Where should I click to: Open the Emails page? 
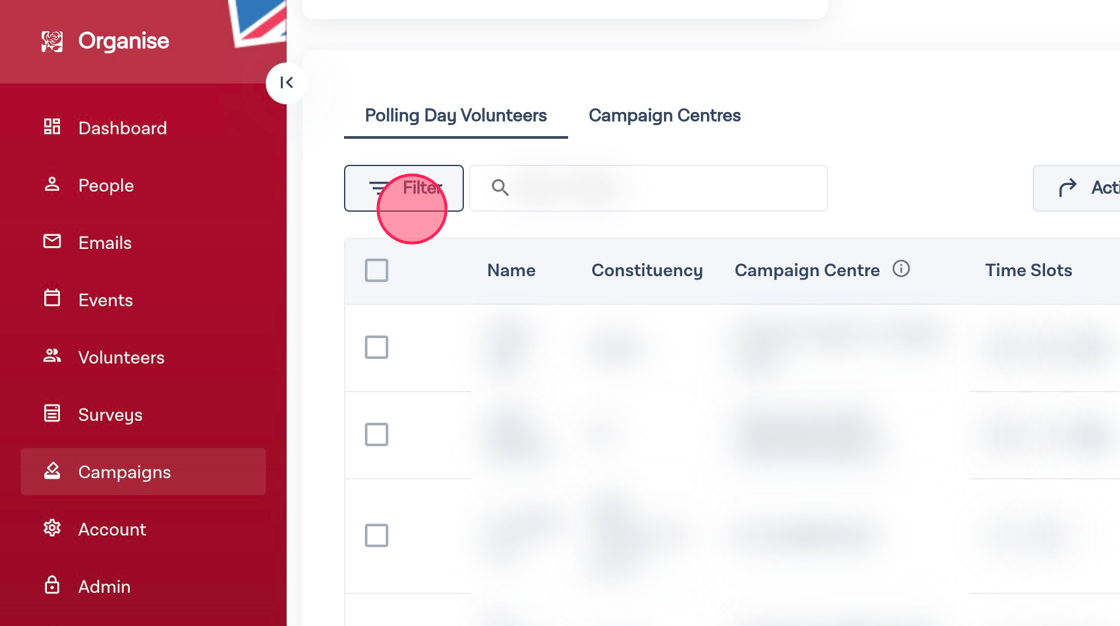[104, 243]
